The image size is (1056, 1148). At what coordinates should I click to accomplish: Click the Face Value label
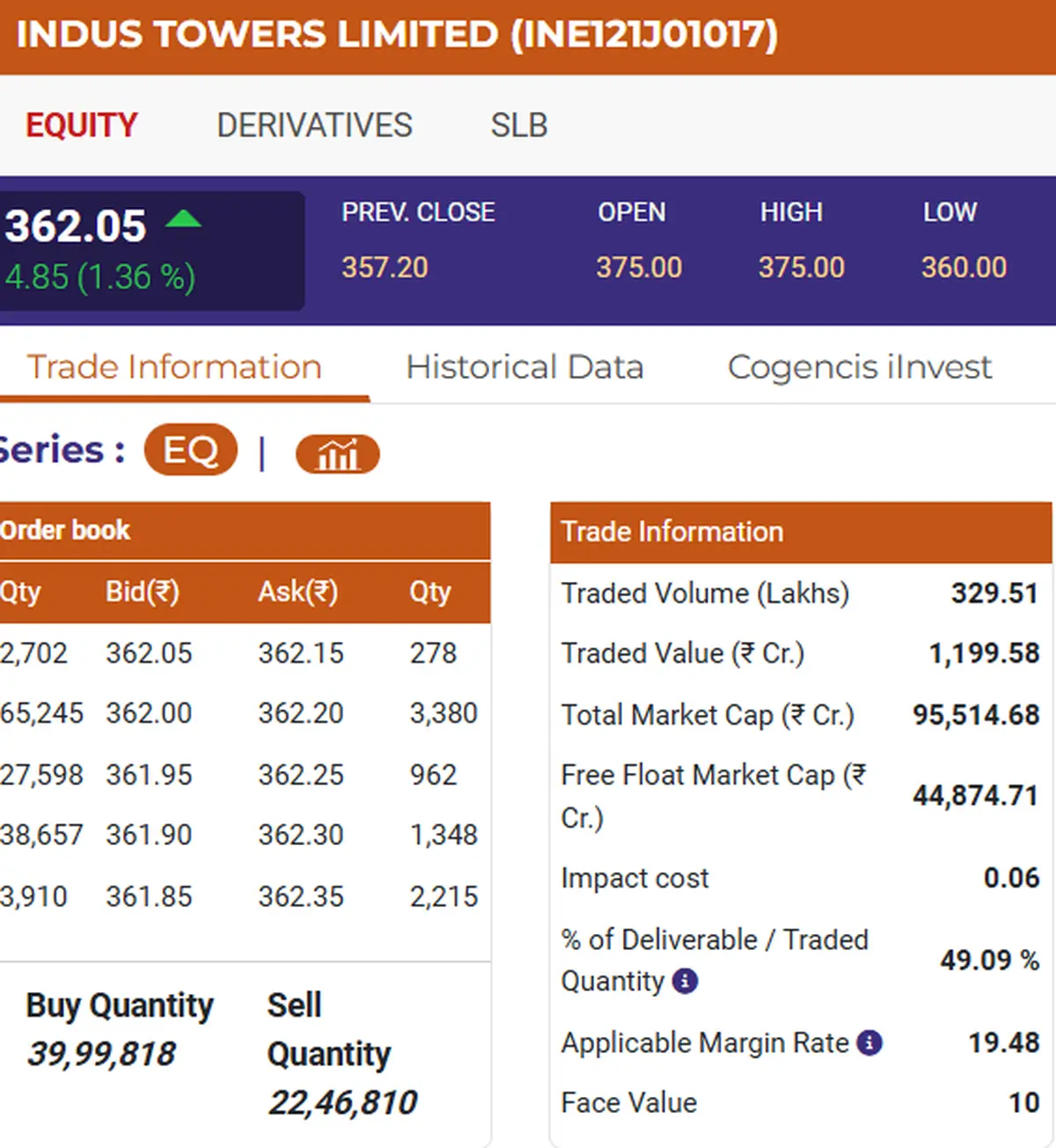pyautogui.click(x=628, y=1102)
